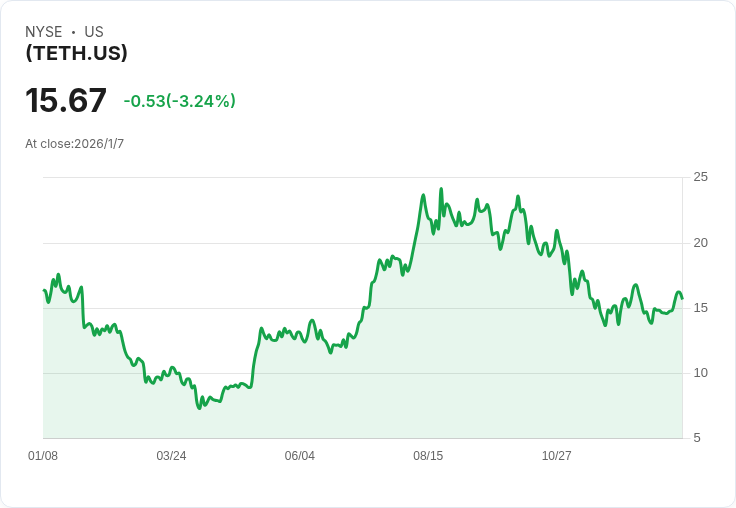Select the 01/08 date axis label
The image size is (736, 508).
(x=43, y=455)
